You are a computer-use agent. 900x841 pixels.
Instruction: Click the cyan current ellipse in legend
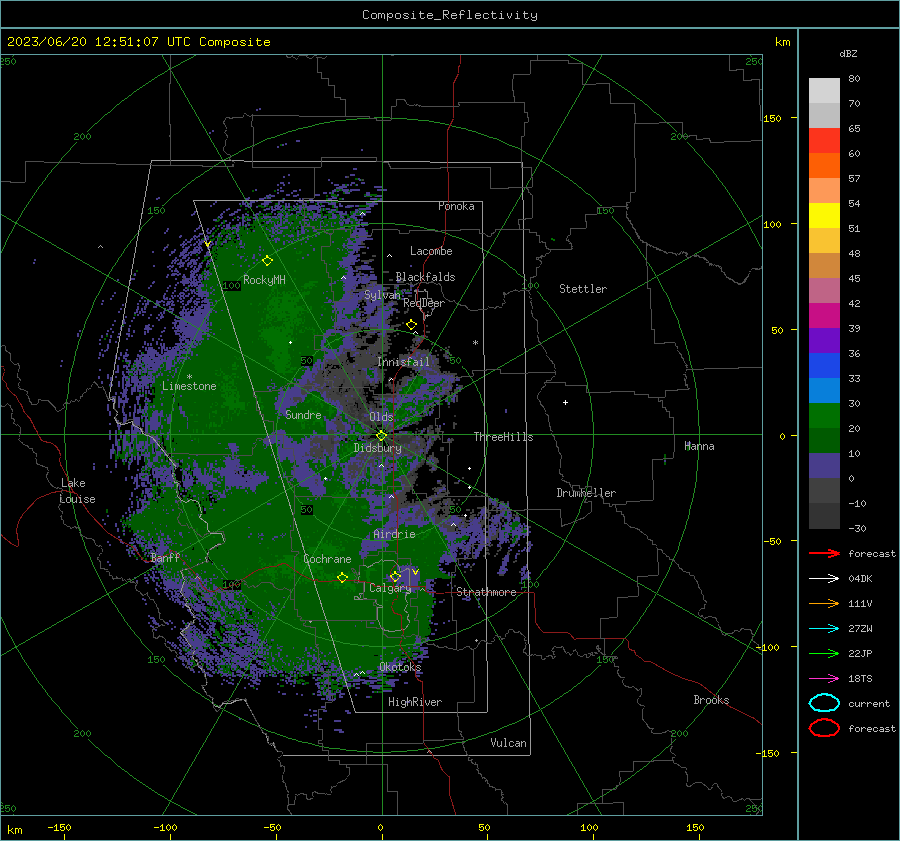pyautogui.click(x=824, y=703)
